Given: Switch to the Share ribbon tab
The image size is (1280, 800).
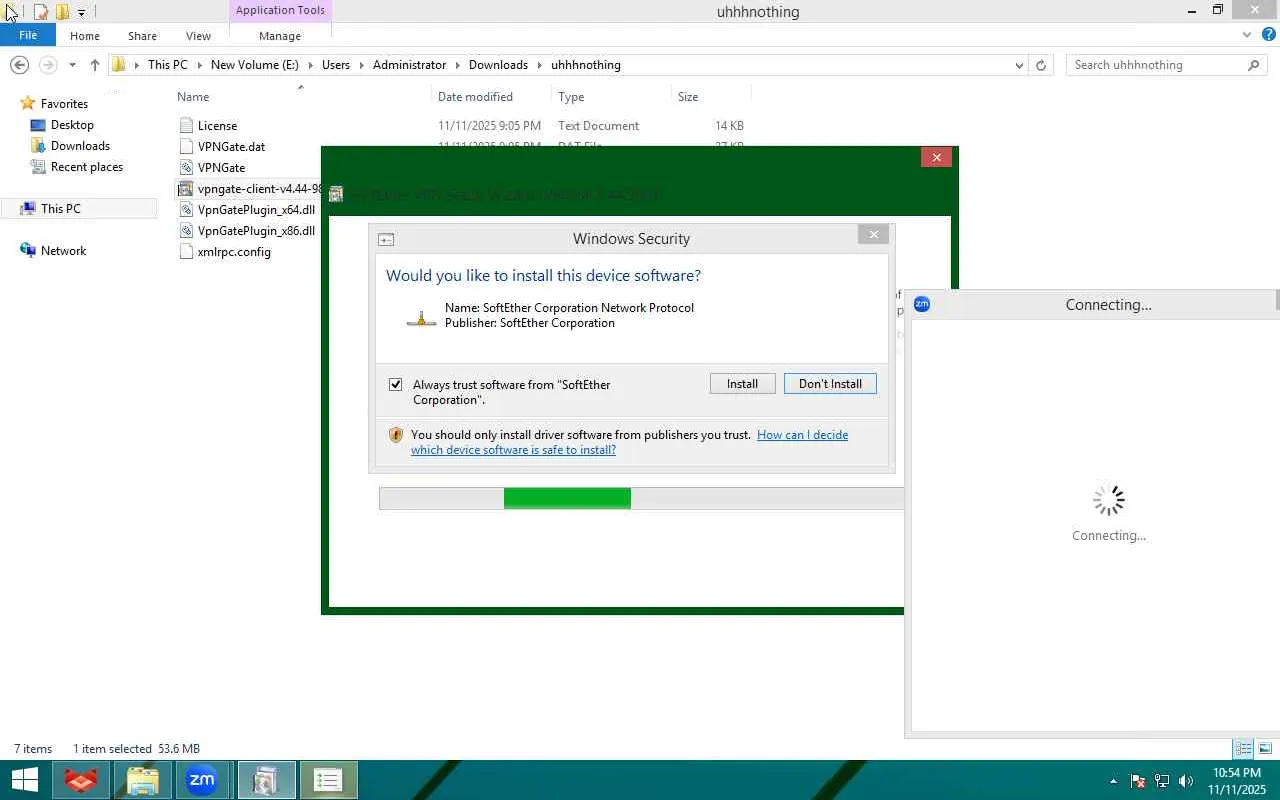Looking at the screenshot, I should tap(142, 36).
